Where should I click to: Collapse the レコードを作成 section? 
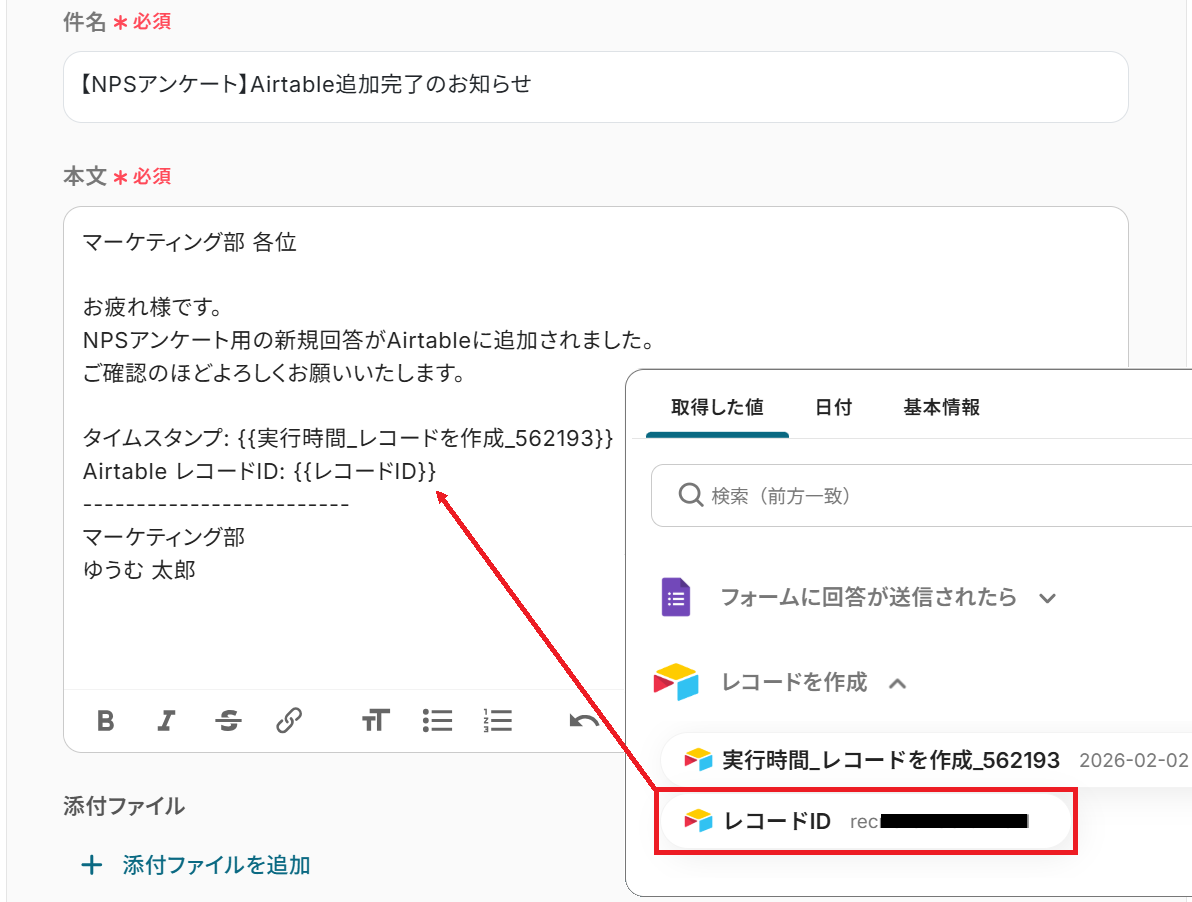tap(898, 683)
